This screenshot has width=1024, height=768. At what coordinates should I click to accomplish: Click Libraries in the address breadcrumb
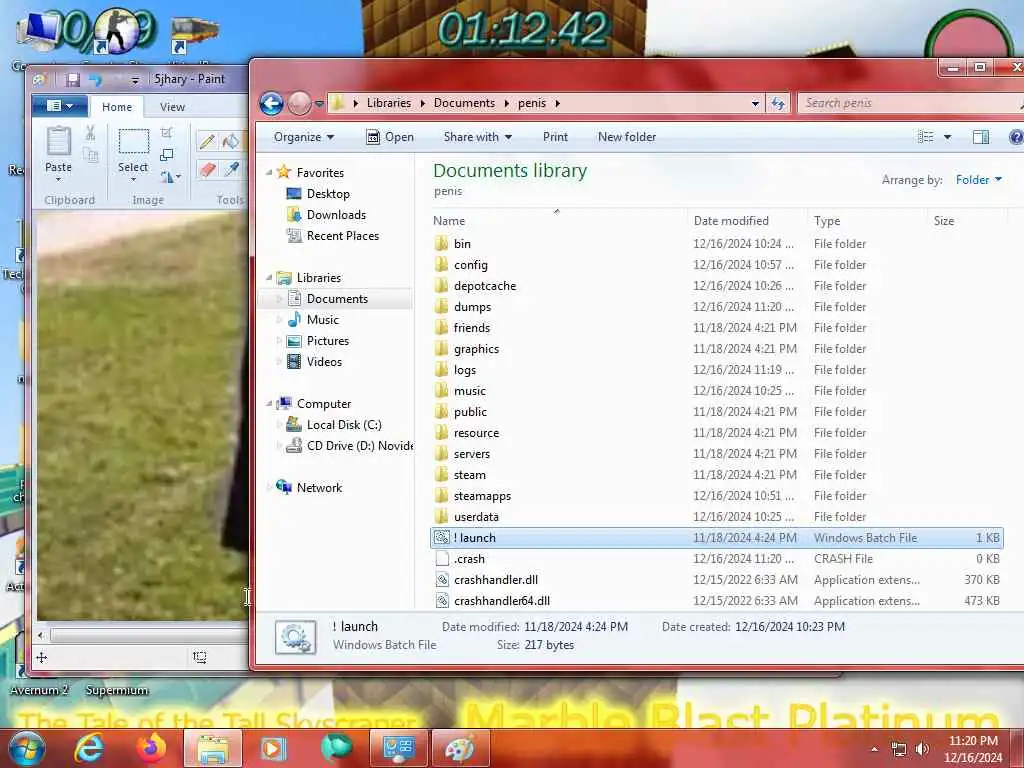pos(389,103)
